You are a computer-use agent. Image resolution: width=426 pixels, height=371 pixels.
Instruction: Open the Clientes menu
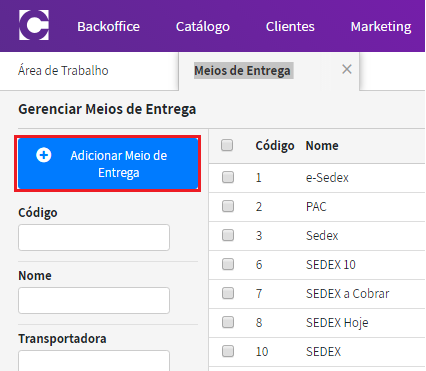coord(290,26)
